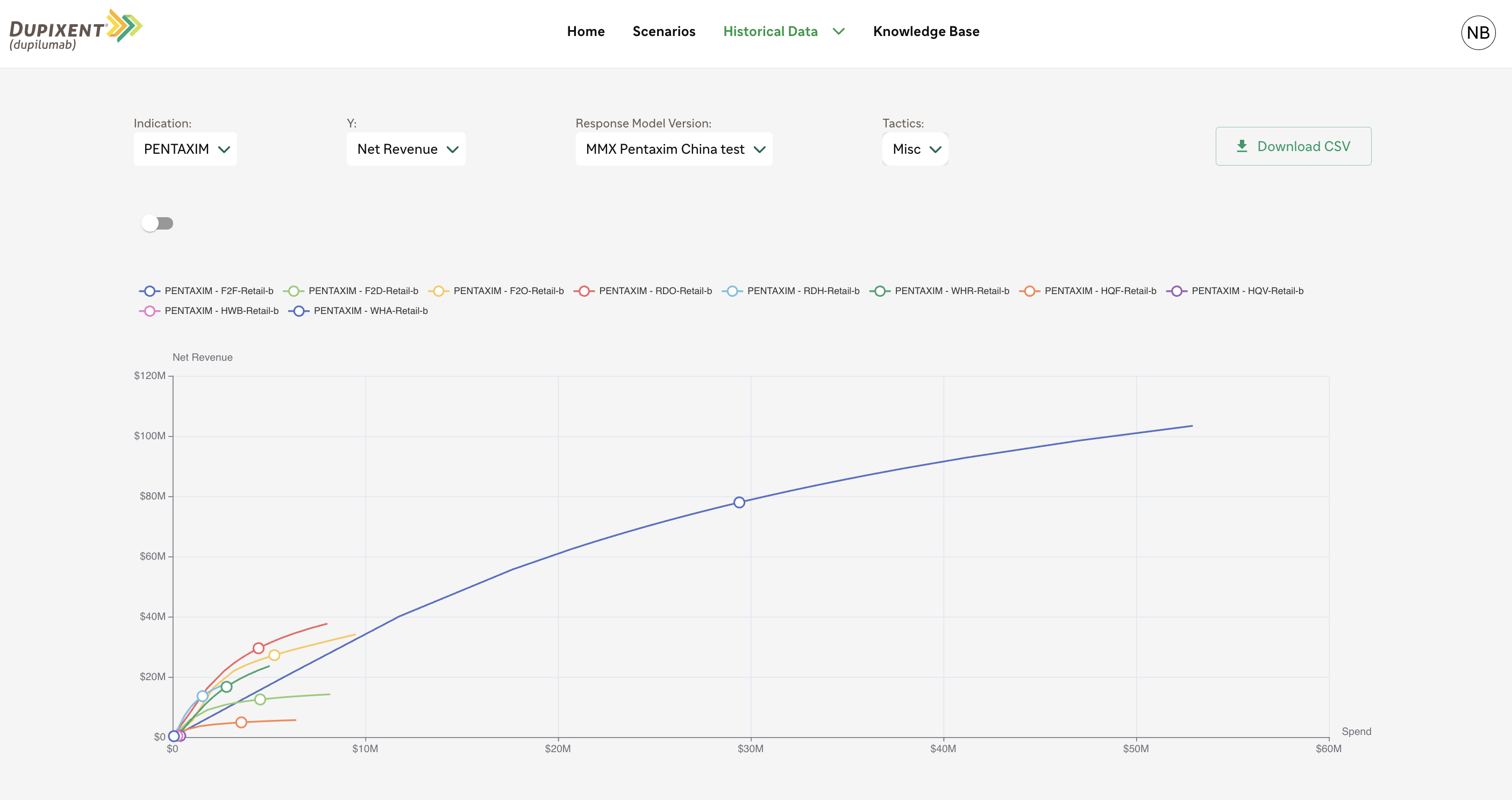This screenshot has height=800, width=1512.
Task: Toggle PENTAXIM - F2O-Retail-b legend series
Action: tap(495, 291)
